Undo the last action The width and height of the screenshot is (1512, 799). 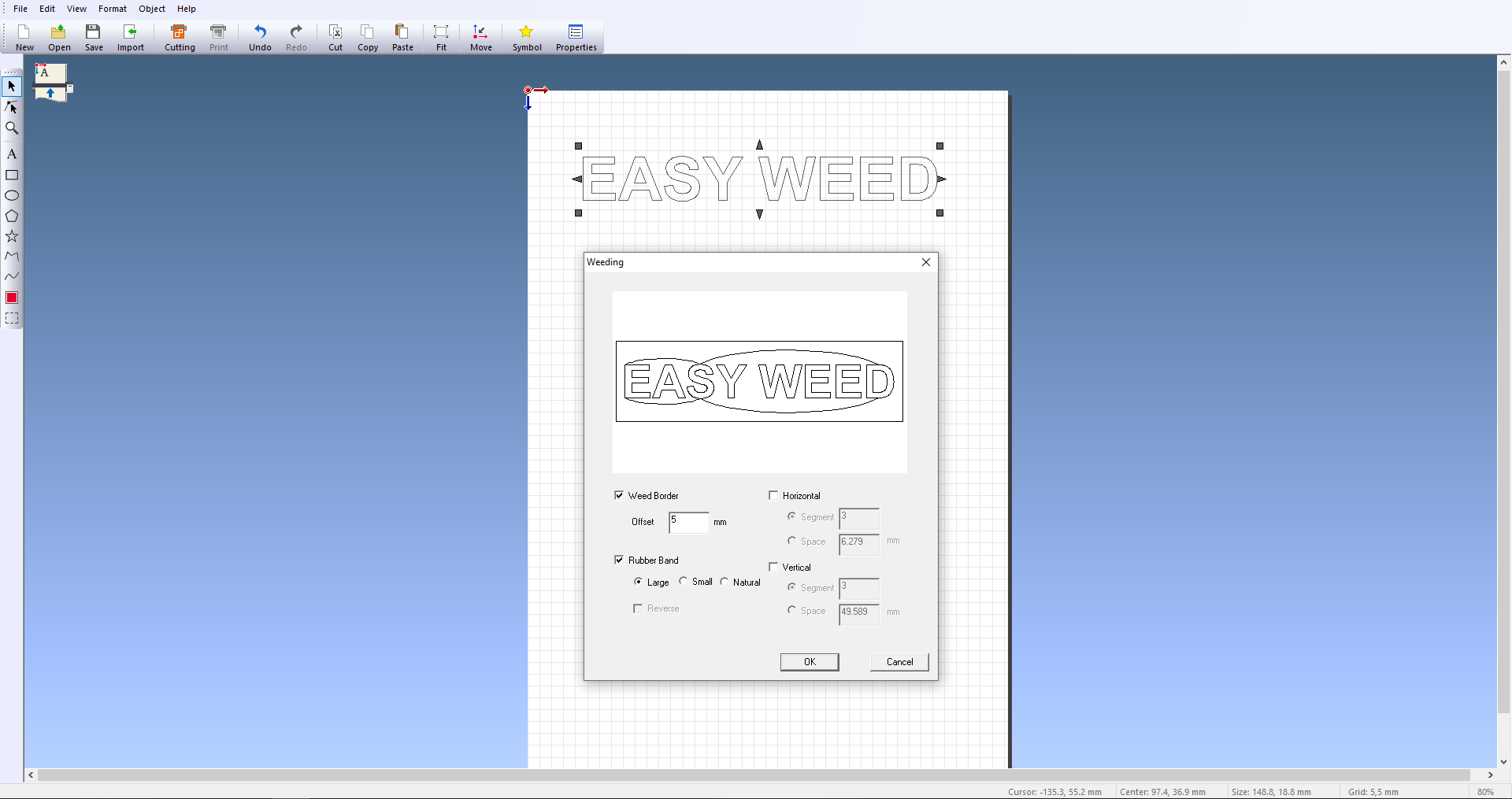(x=260, y=37)
